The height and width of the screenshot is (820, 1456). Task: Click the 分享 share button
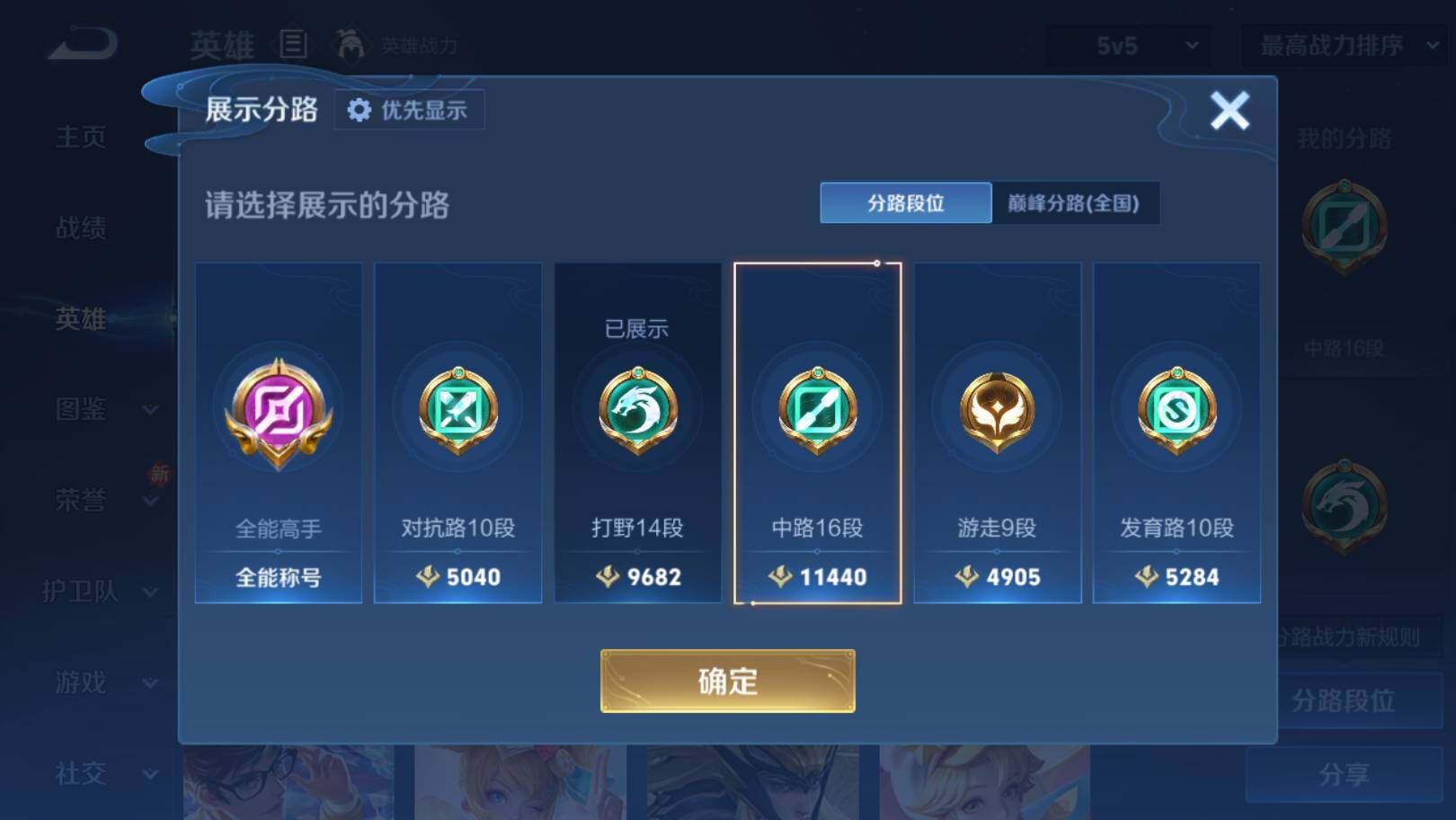[1344, 774]
